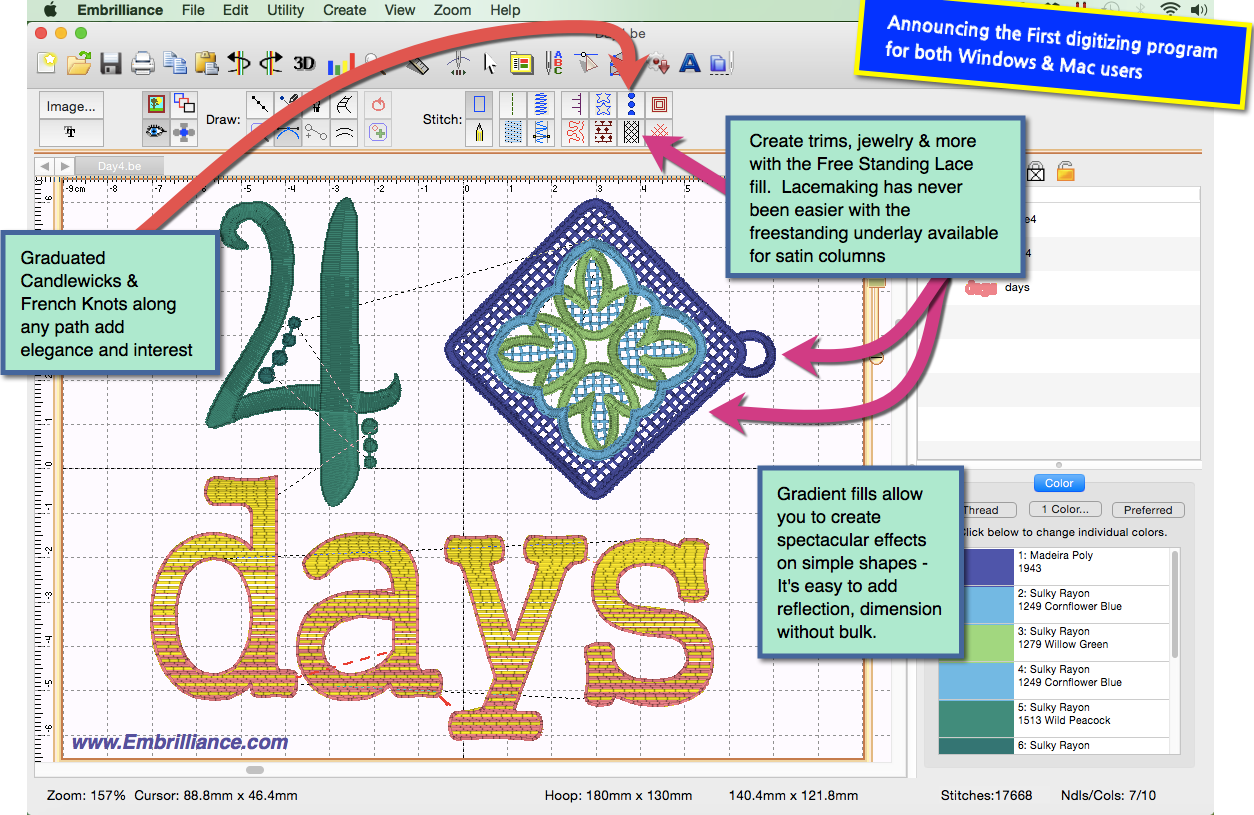Click the Image... button

click(69, 105)
